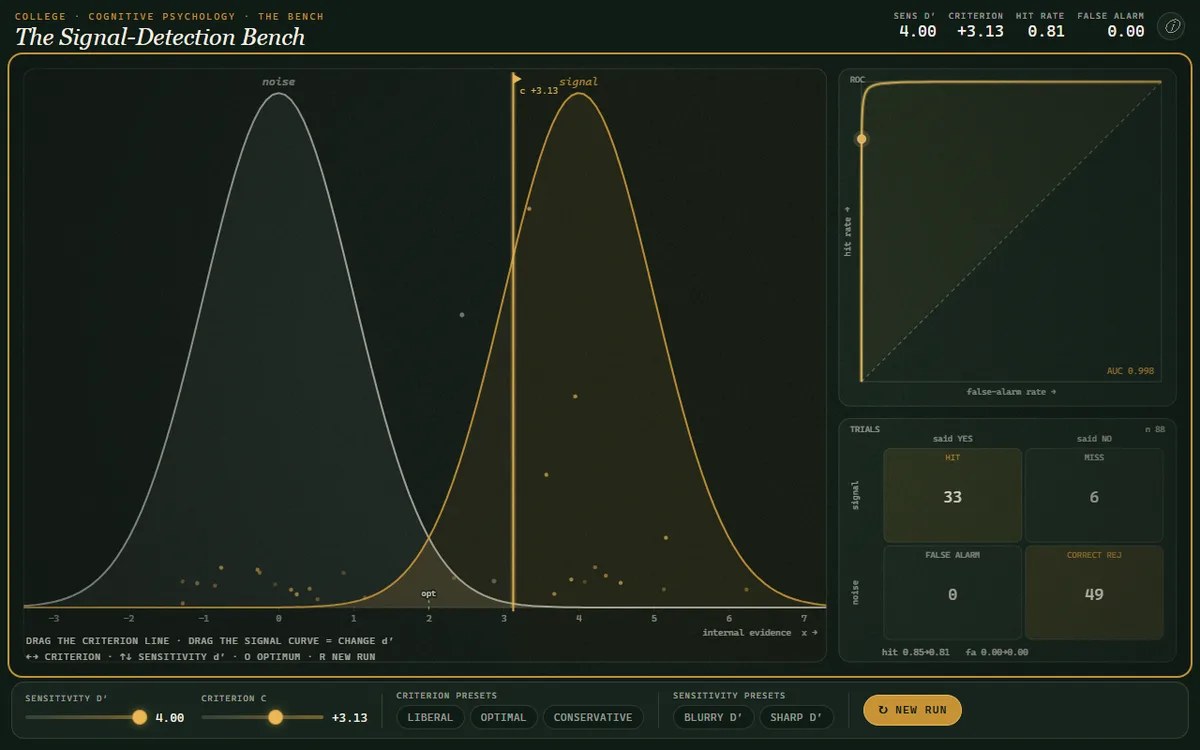Image resolution: width=1200 pixels, height=750 pixels.
Task: Click the '4.00' value beside sensitivity slider
Action: (169, 718)
